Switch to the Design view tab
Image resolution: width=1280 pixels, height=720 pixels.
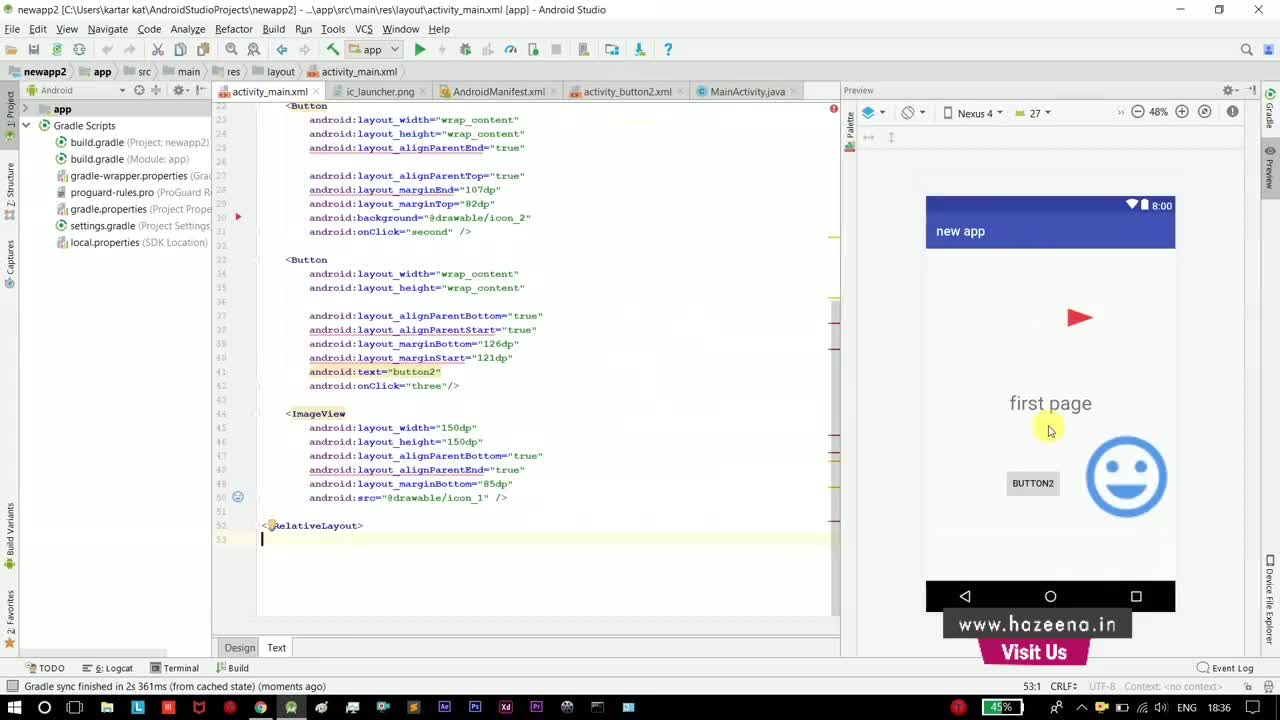click(x=239, y=648)
